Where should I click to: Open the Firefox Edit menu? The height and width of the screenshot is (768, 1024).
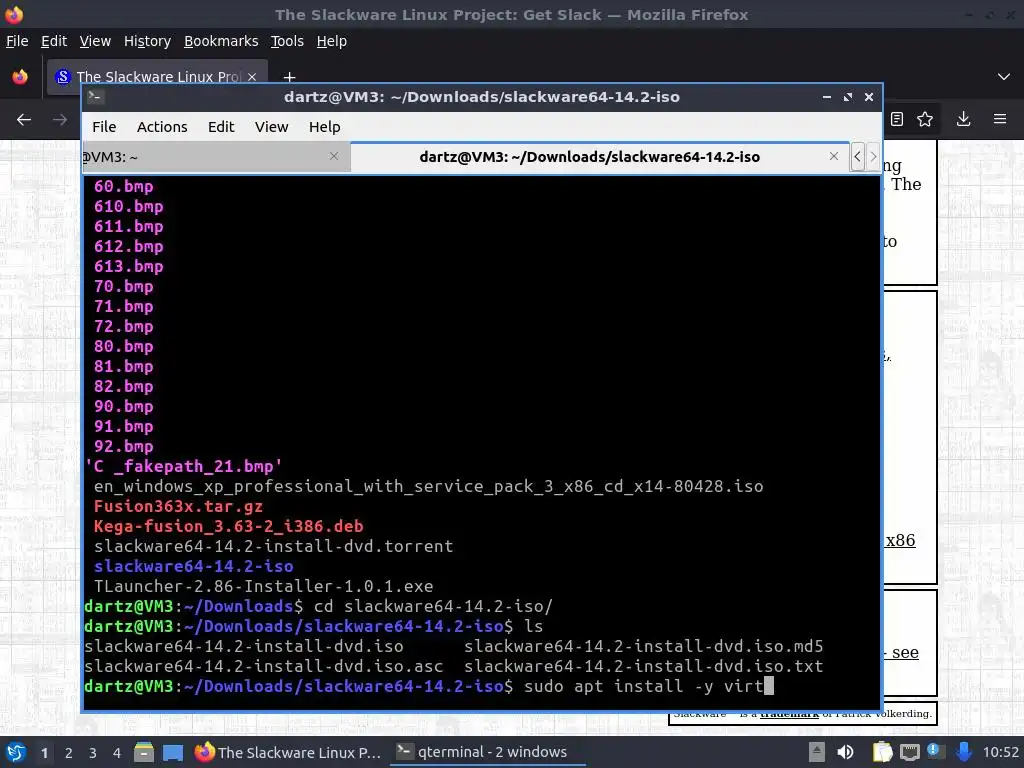54,41
